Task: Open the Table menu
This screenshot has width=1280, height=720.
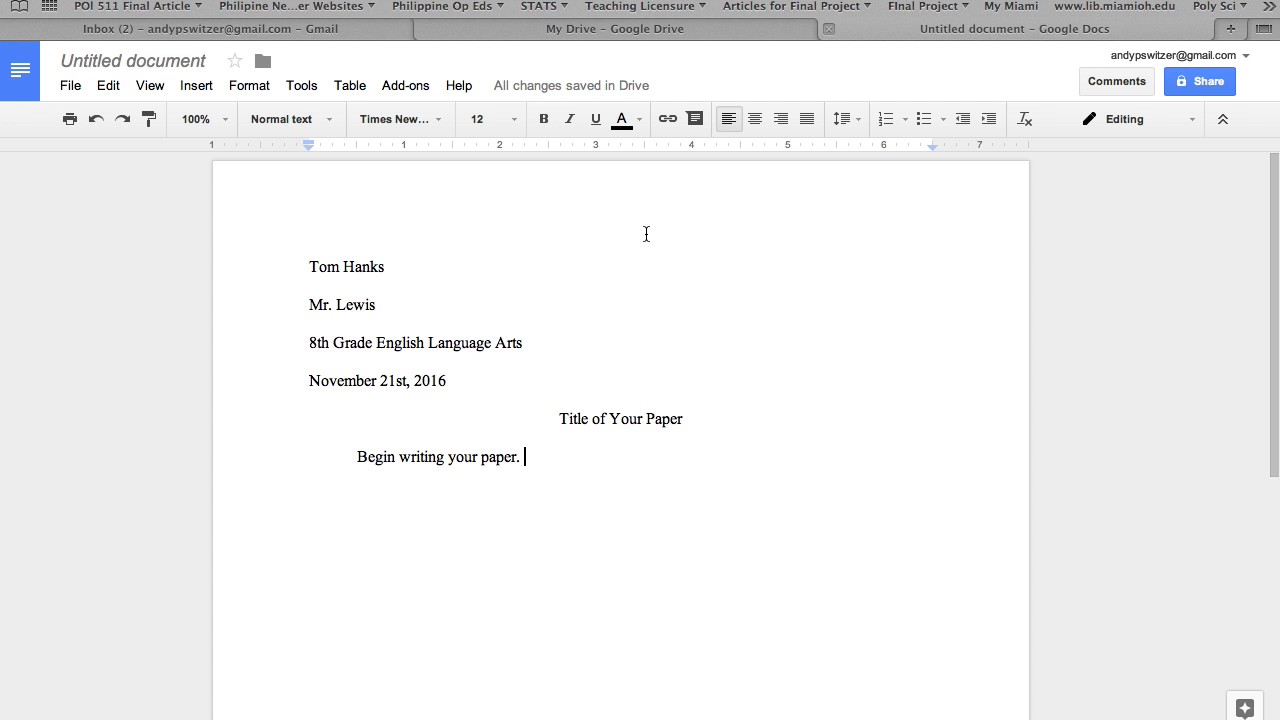Action: pyautogui.click(x=350, y=86)
